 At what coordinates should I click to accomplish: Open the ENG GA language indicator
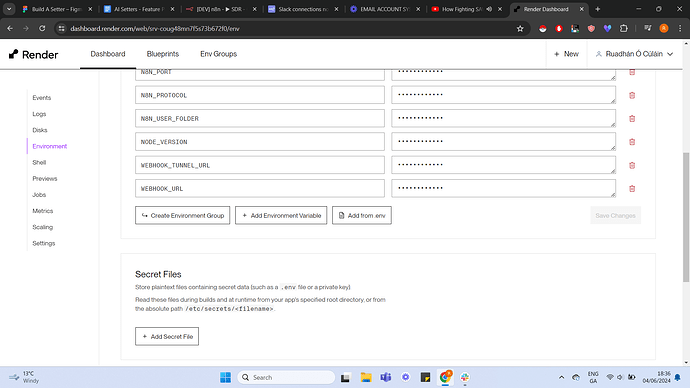[x=593, y=377]
